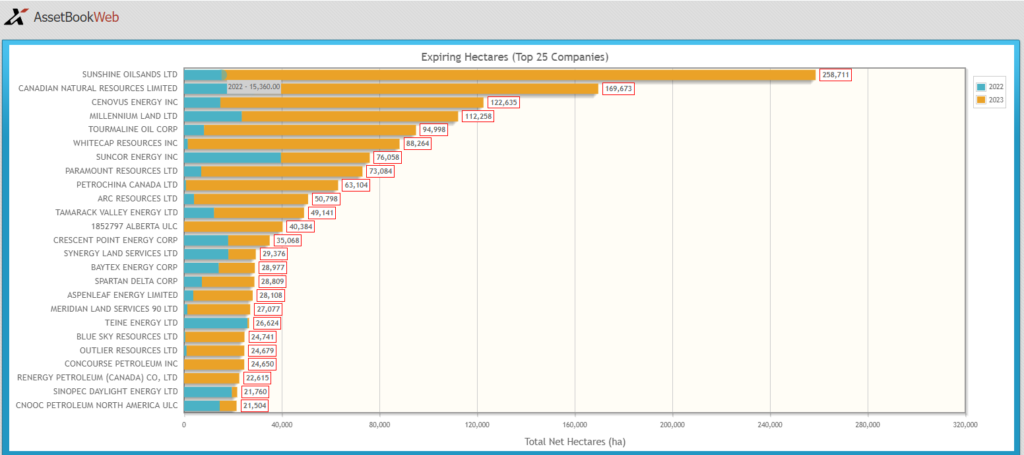This screenshot has width=1024, height=455.
Task: Click the 63,104 total value label
Action: point(356,185)
